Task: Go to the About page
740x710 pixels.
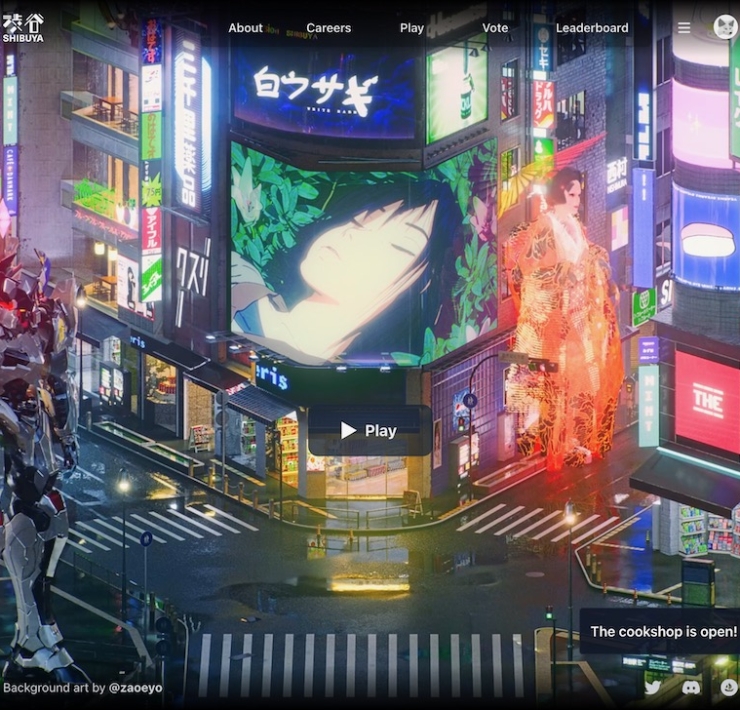Action: (x=245, y=28)
